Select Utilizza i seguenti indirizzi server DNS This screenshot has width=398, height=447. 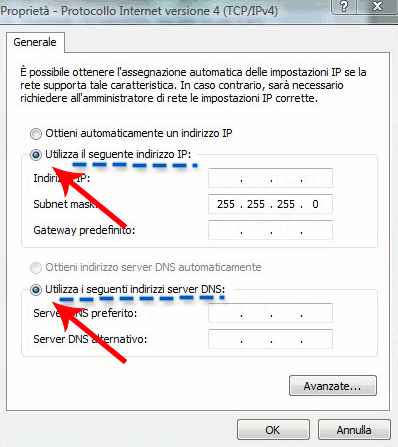[36, 290]
